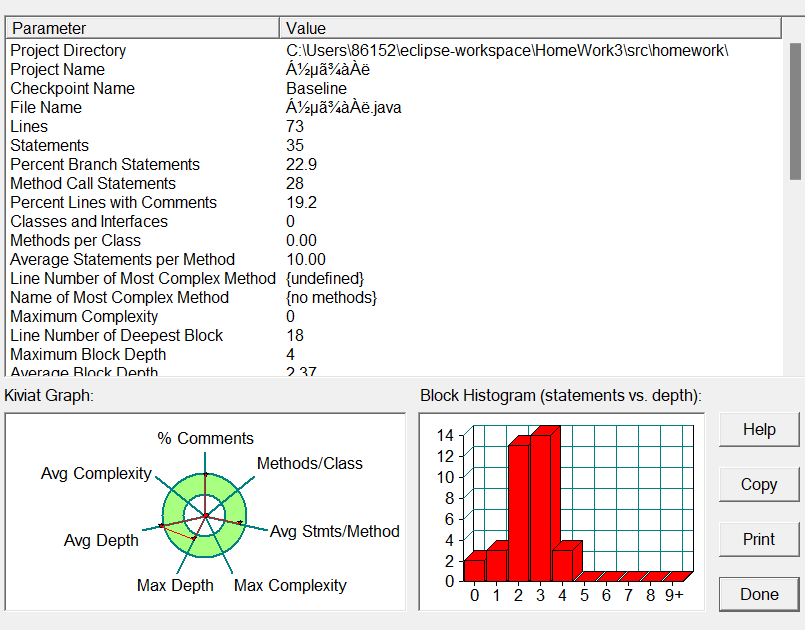Click the Maximum Block Depth value 4
Image resolution: width=805 pixels, height=630 pixels.
(x=290, y=354)
